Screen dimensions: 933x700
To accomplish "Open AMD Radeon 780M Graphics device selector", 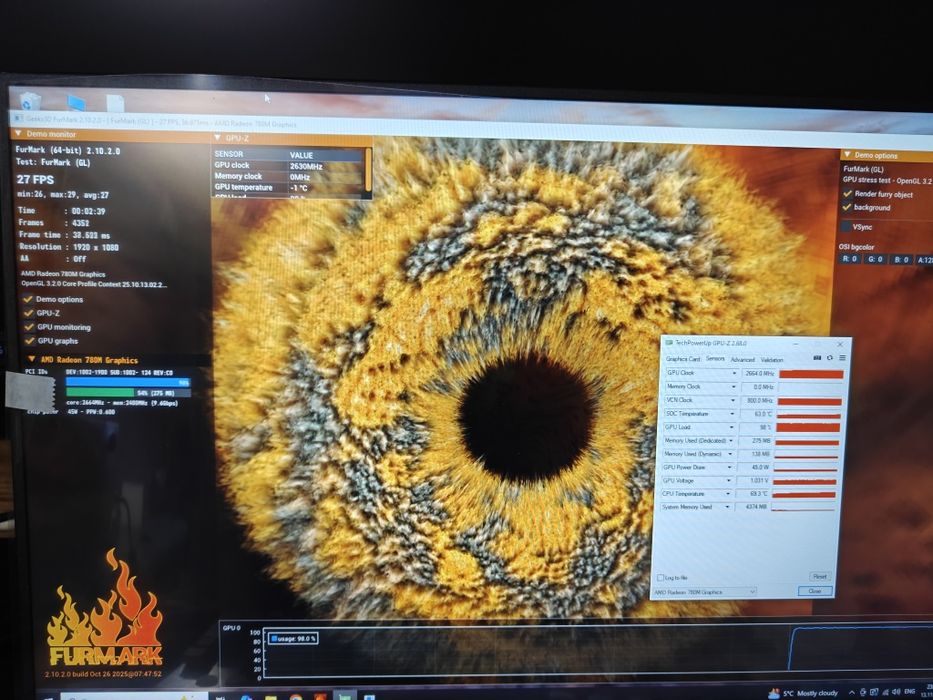I will [705, 592].
